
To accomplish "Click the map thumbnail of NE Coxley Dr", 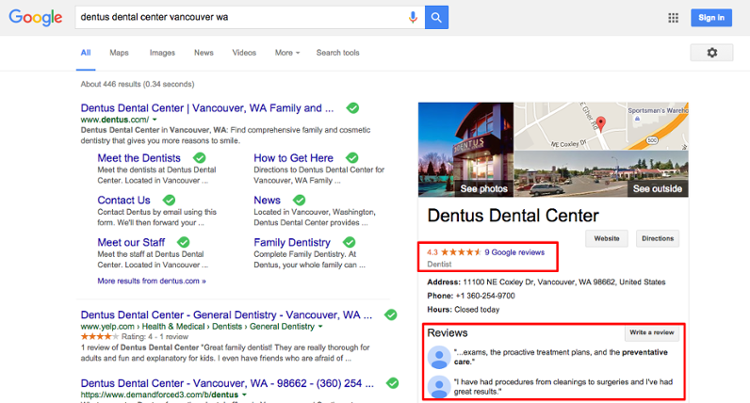I will click(x=601, y=126).
